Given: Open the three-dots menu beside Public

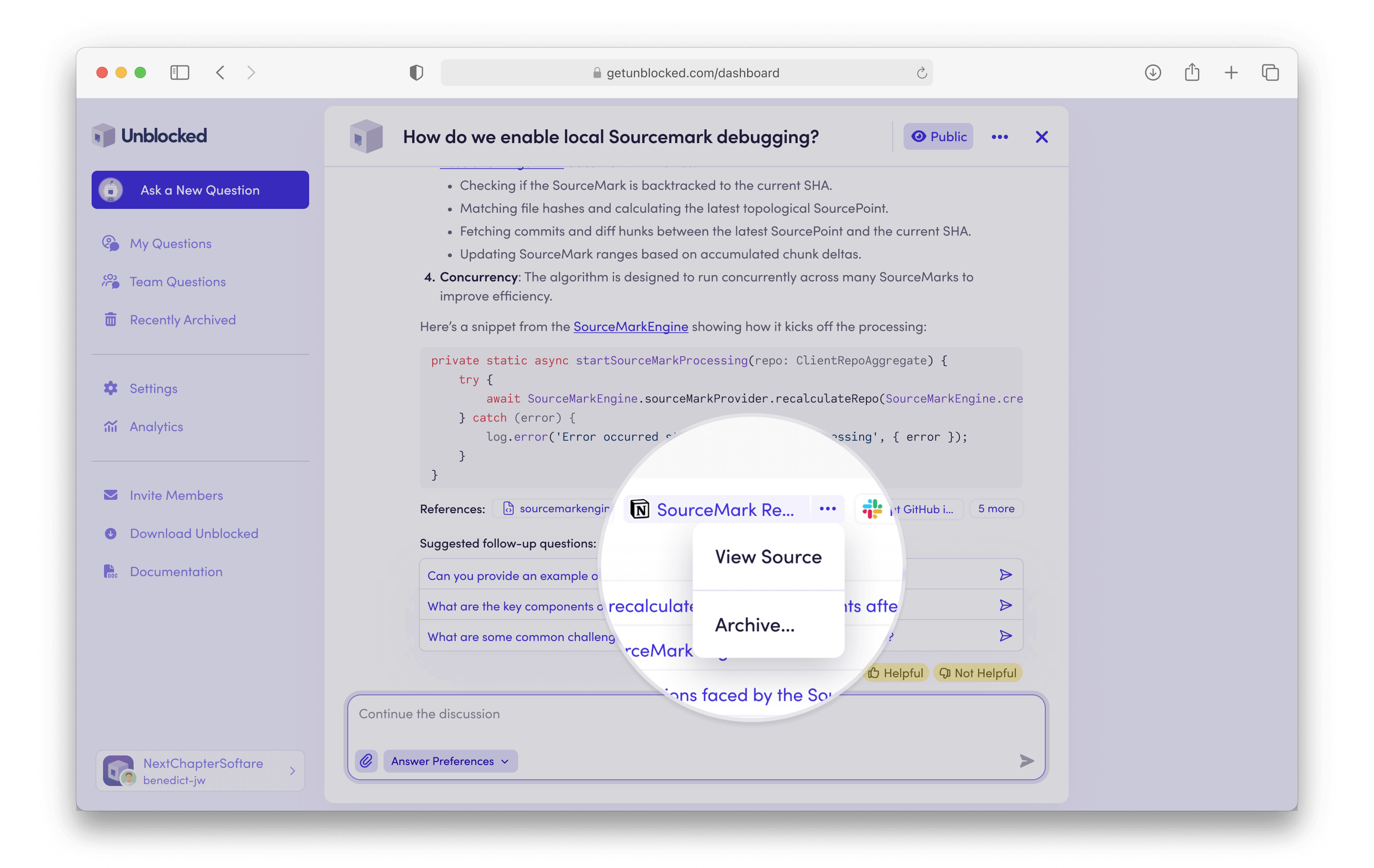Looking at the screenshot, I should [x=999, y=137].
